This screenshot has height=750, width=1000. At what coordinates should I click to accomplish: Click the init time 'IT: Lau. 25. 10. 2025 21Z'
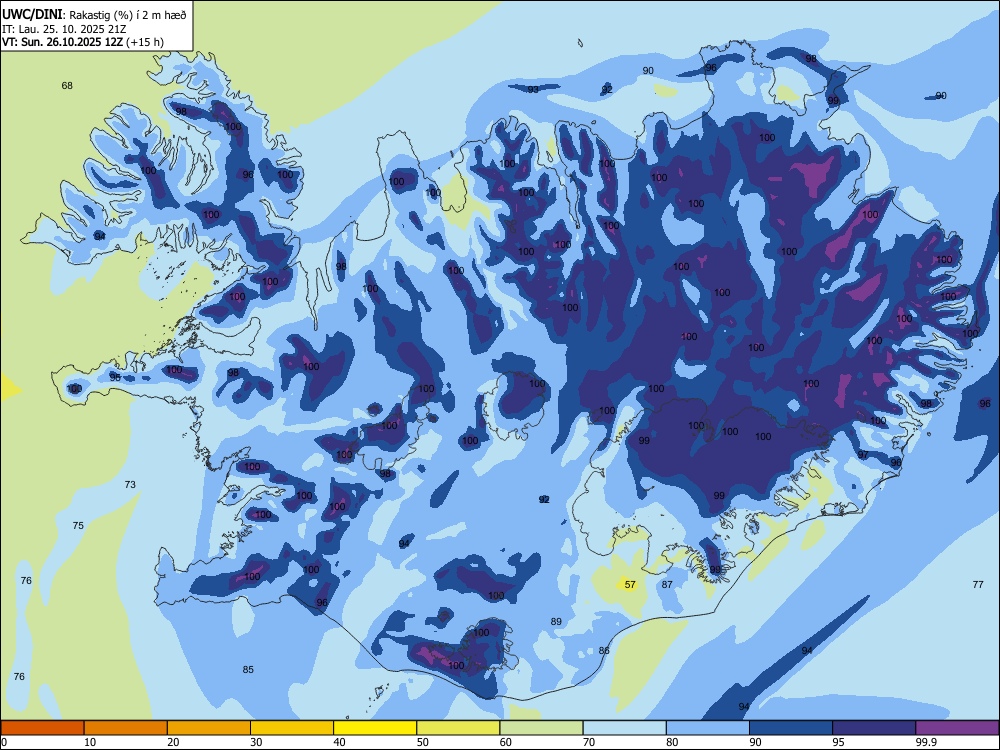[64, 29]
